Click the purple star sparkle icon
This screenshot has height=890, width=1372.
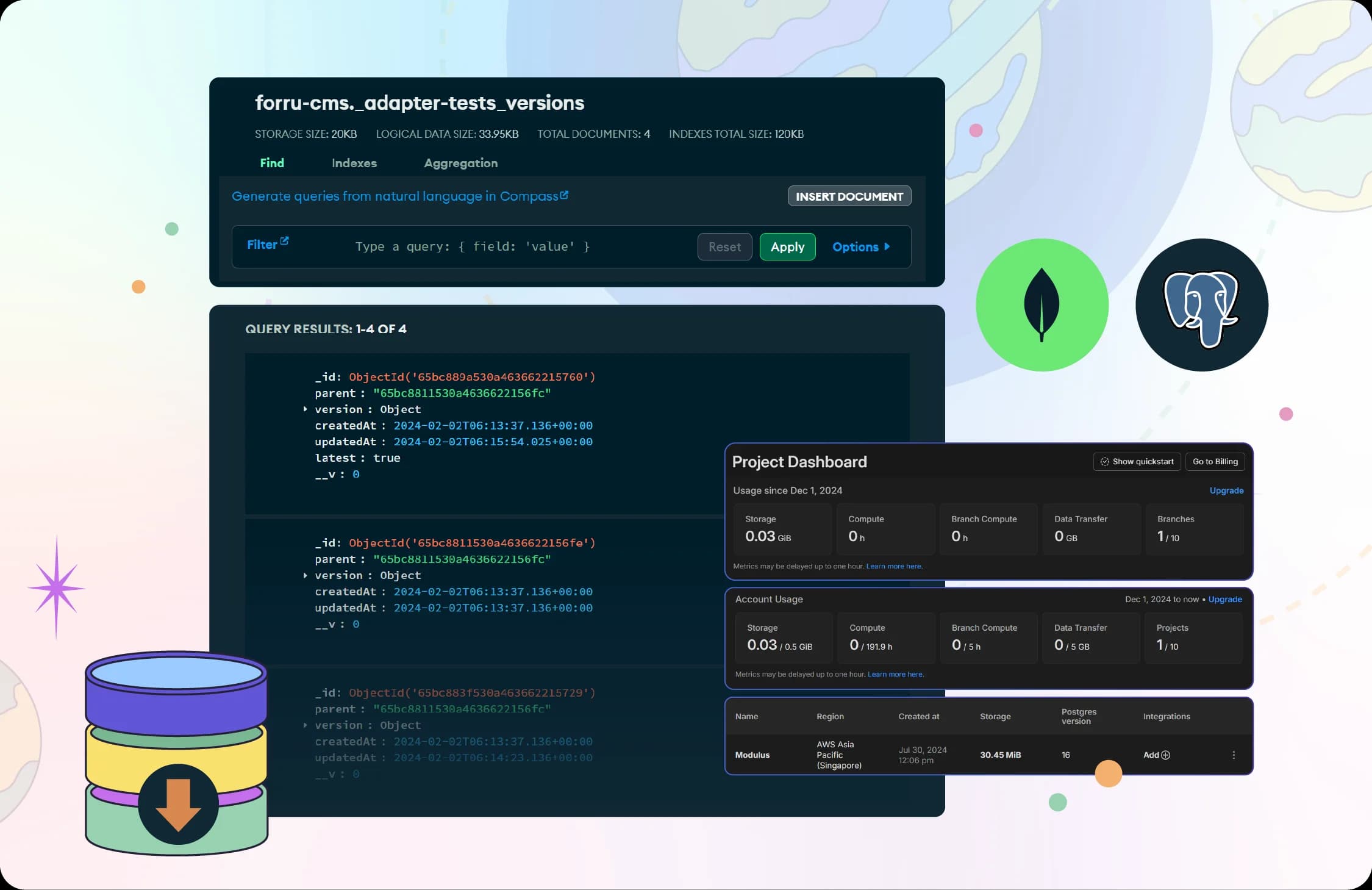tap(56, 588)
